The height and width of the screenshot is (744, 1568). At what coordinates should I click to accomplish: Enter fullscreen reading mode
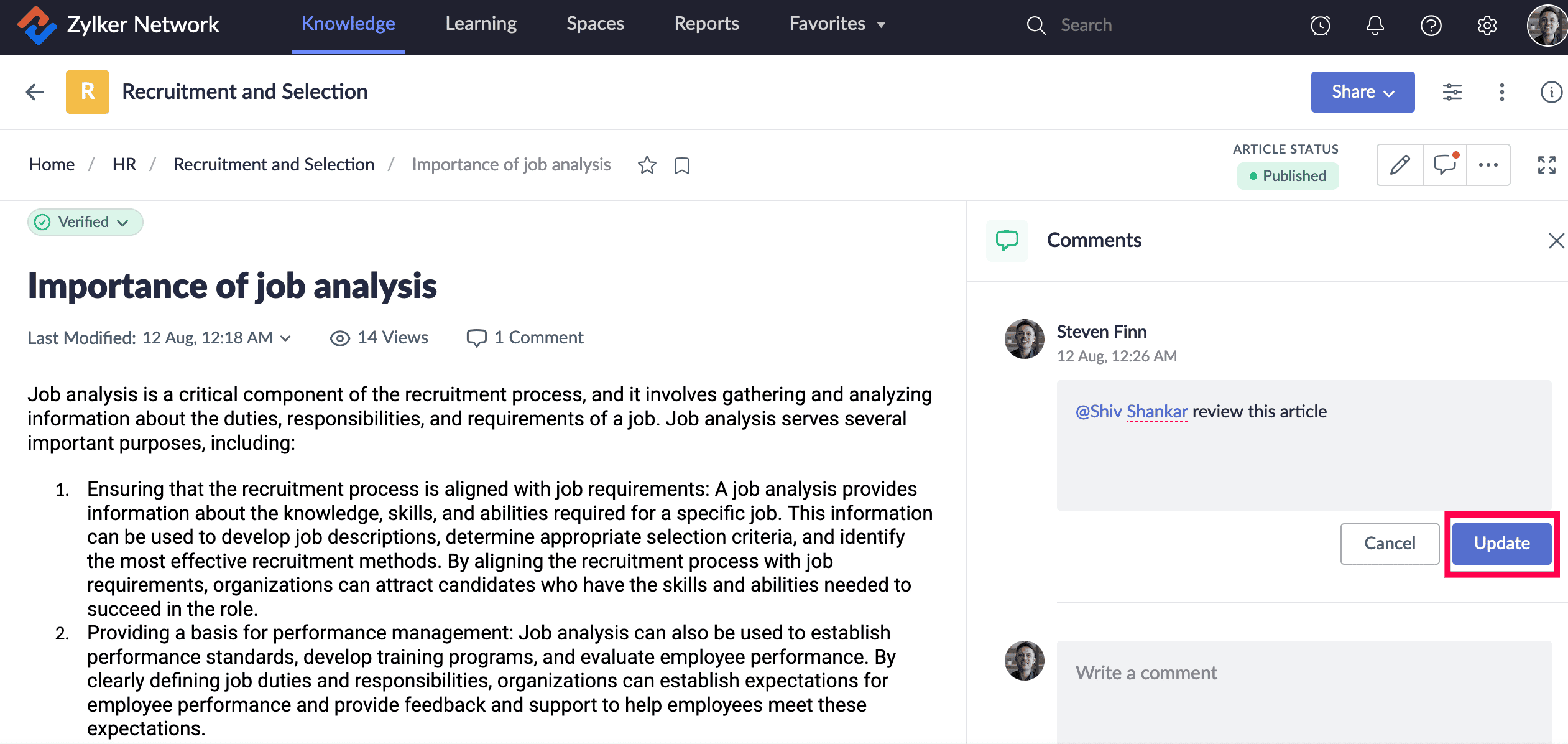(x=1546, y=165)
